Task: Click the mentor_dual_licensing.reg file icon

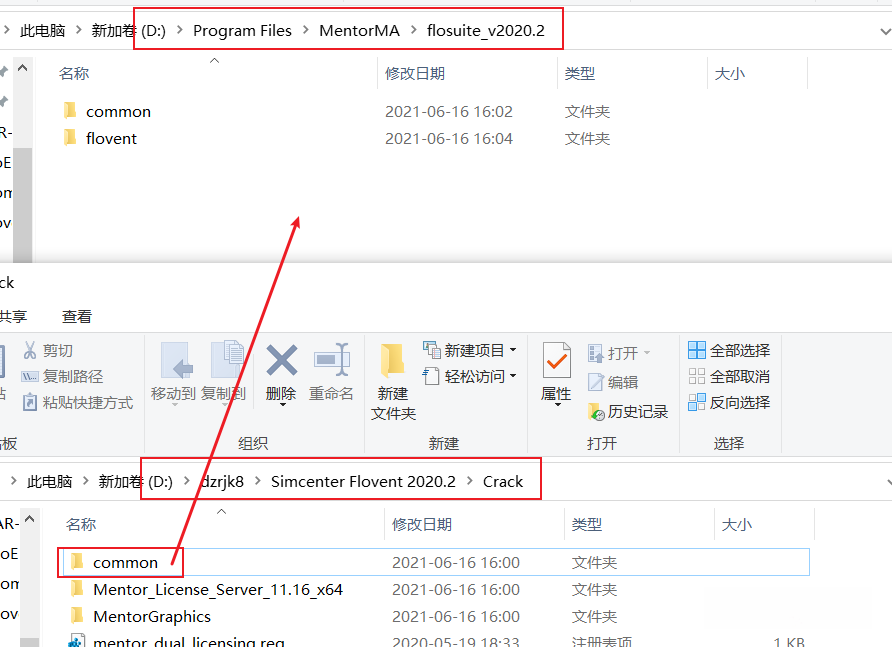Action: pos(77,640)
